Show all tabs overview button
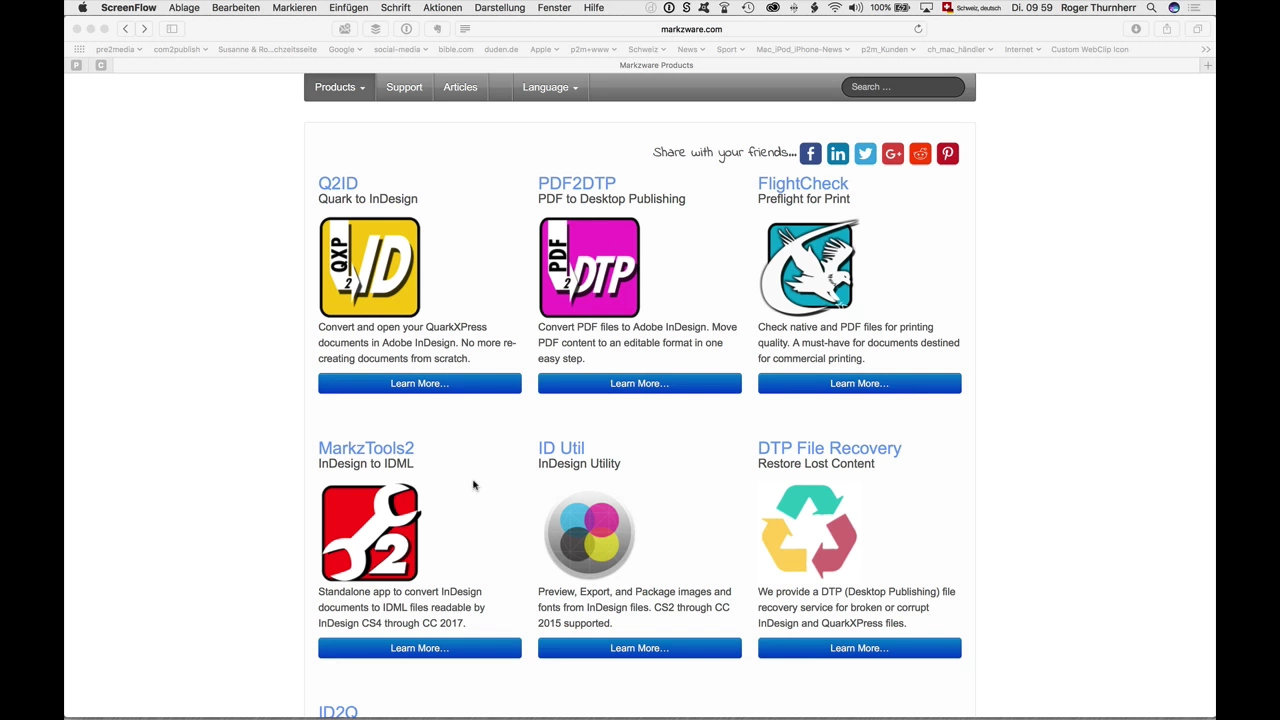The height and width of the screenshot is (720, 1280). [x=1198, y=29]
